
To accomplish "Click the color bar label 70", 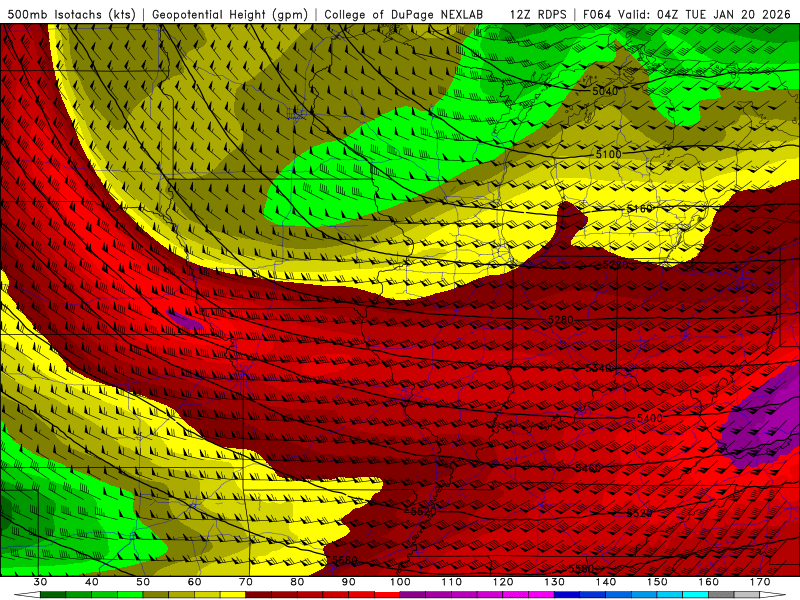I will click(246, 582).
